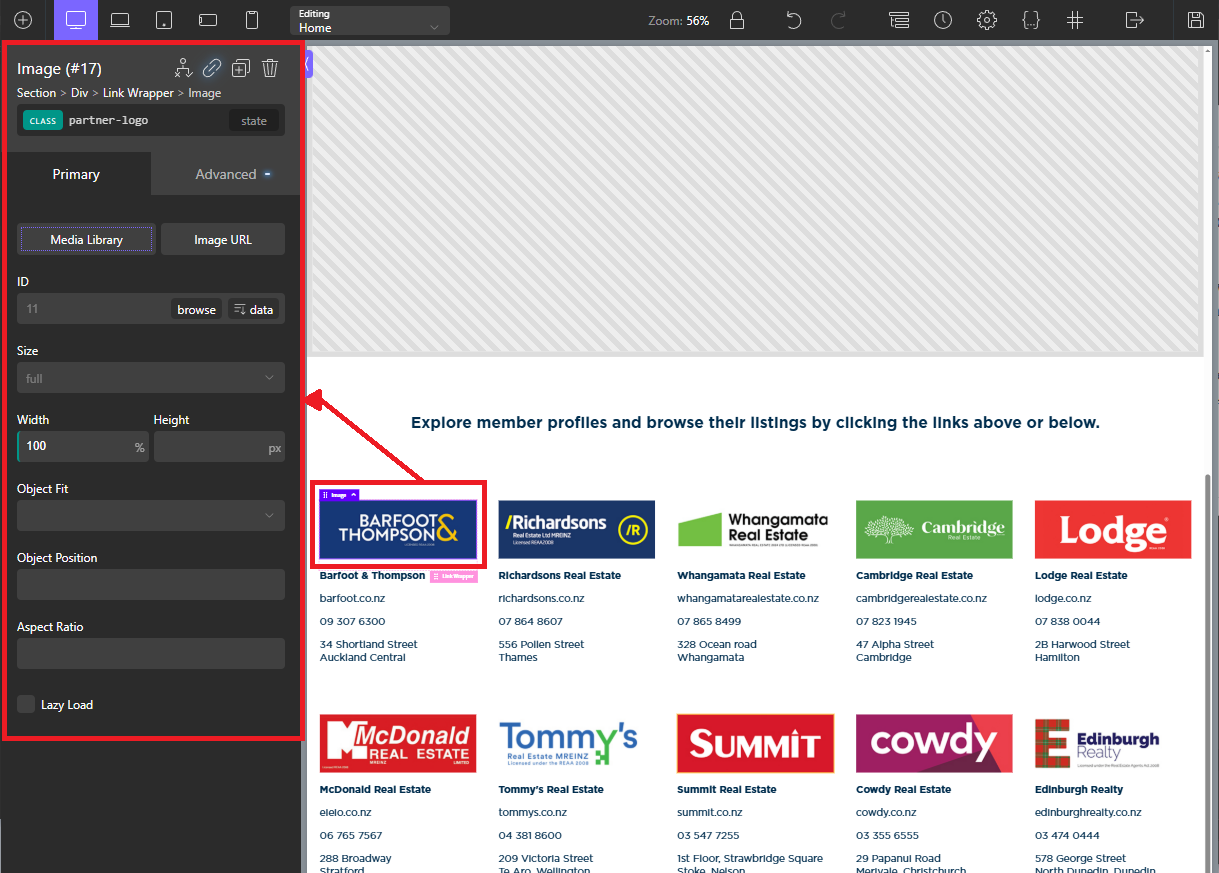Select the Cambridge Real Estate logo
Viewport: 1219px width, 873px height.
coord(934,529)
